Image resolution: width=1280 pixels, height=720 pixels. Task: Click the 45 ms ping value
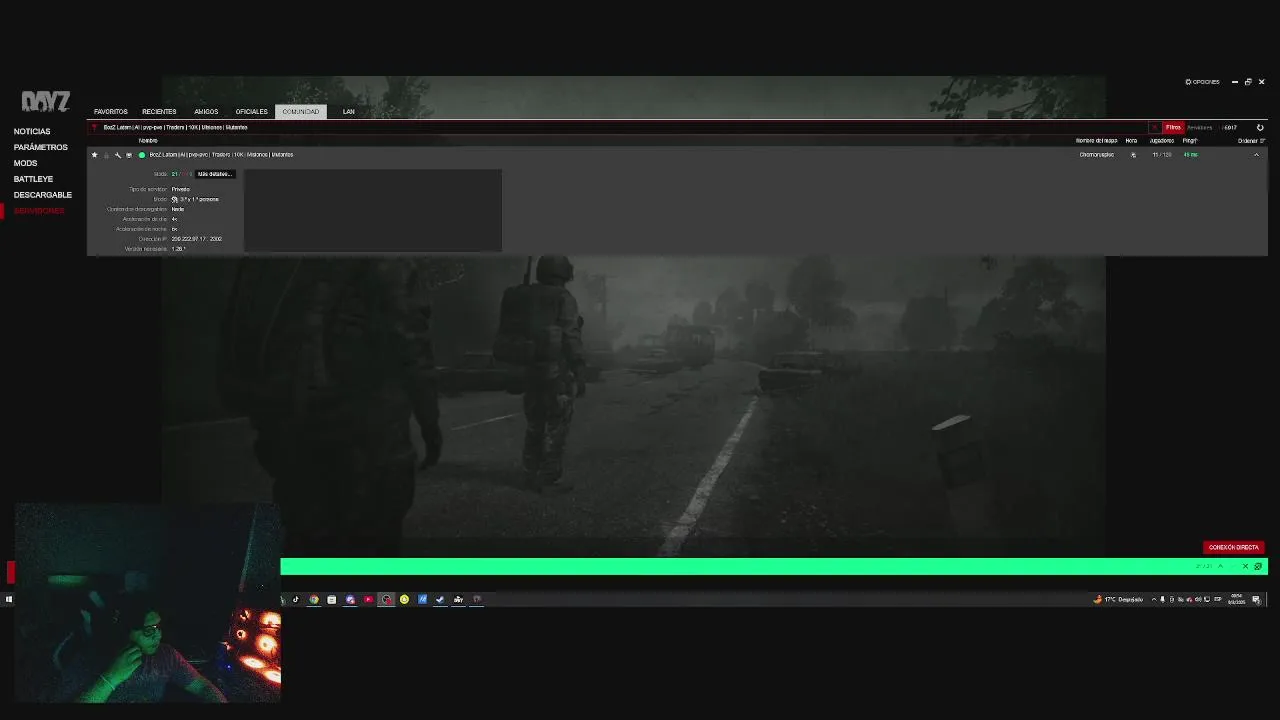pyautogui.click(x=1190, y=155)
